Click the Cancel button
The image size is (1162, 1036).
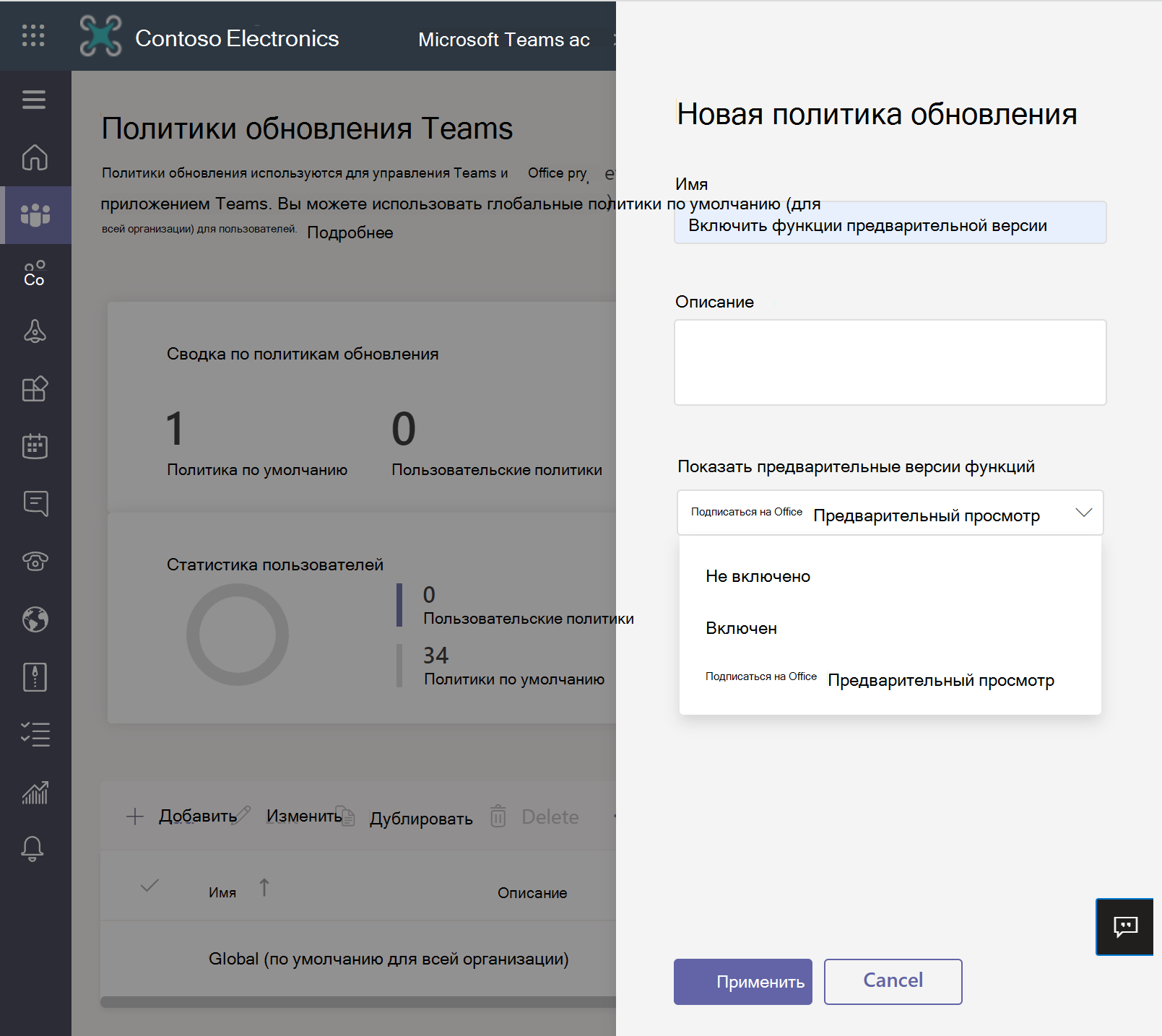pos(893,982)
